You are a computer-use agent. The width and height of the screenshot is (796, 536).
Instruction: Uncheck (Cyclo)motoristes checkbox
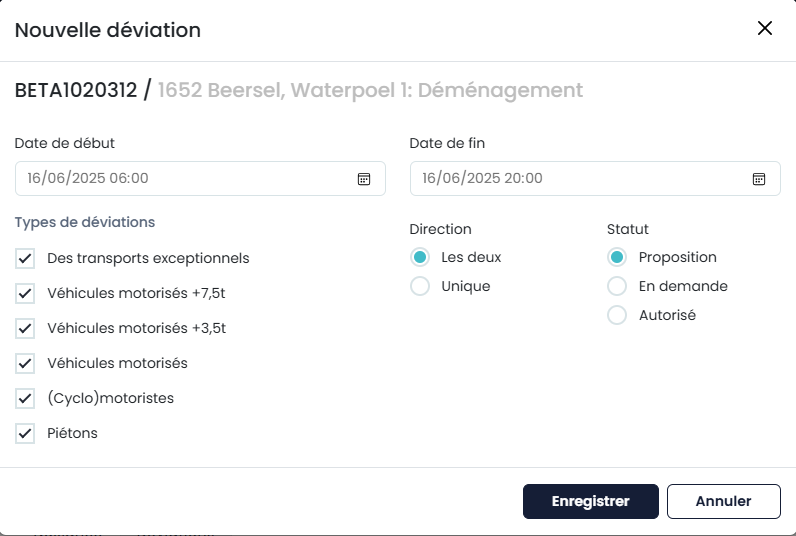coord(25,398)
